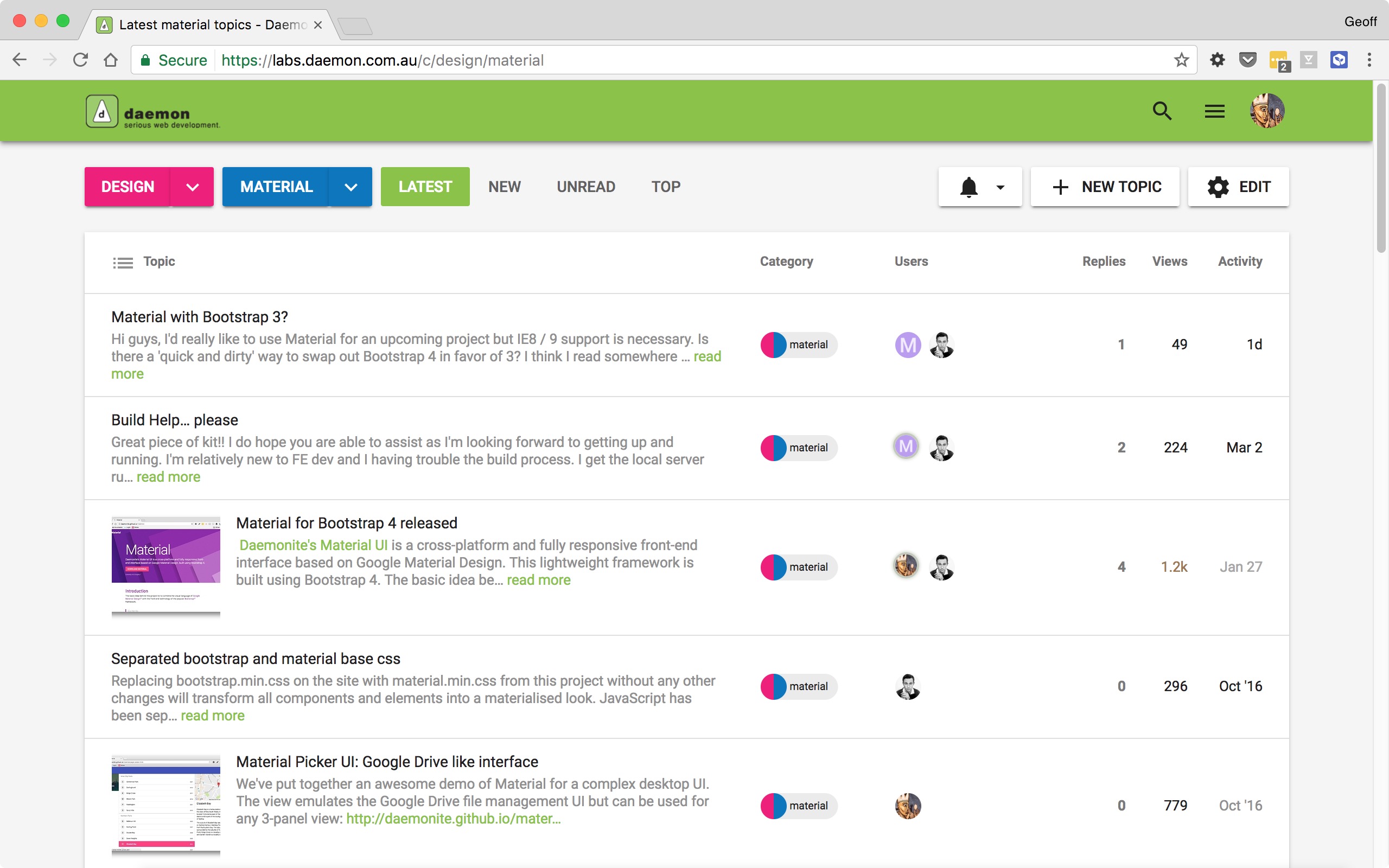Click the Pocket extension icon

[1248, 60]
